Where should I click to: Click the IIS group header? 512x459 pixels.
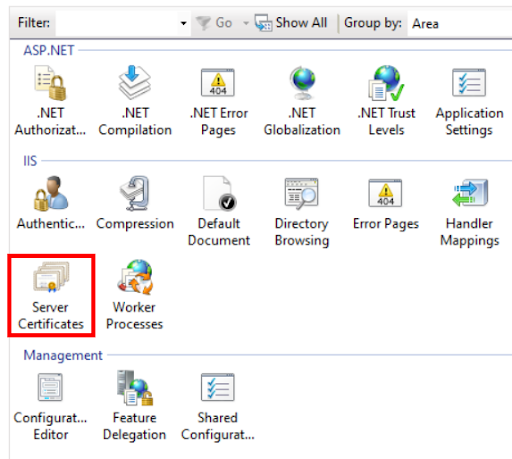click(x=30, y=161)
